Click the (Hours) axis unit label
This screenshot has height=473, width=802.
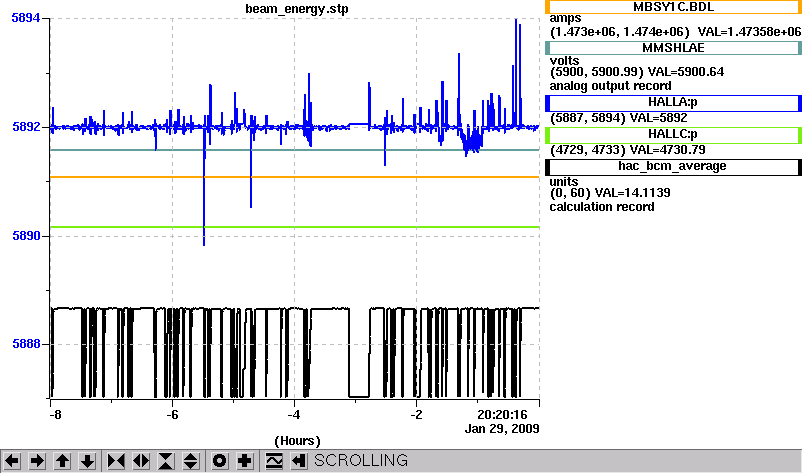(x=297, y=441)
